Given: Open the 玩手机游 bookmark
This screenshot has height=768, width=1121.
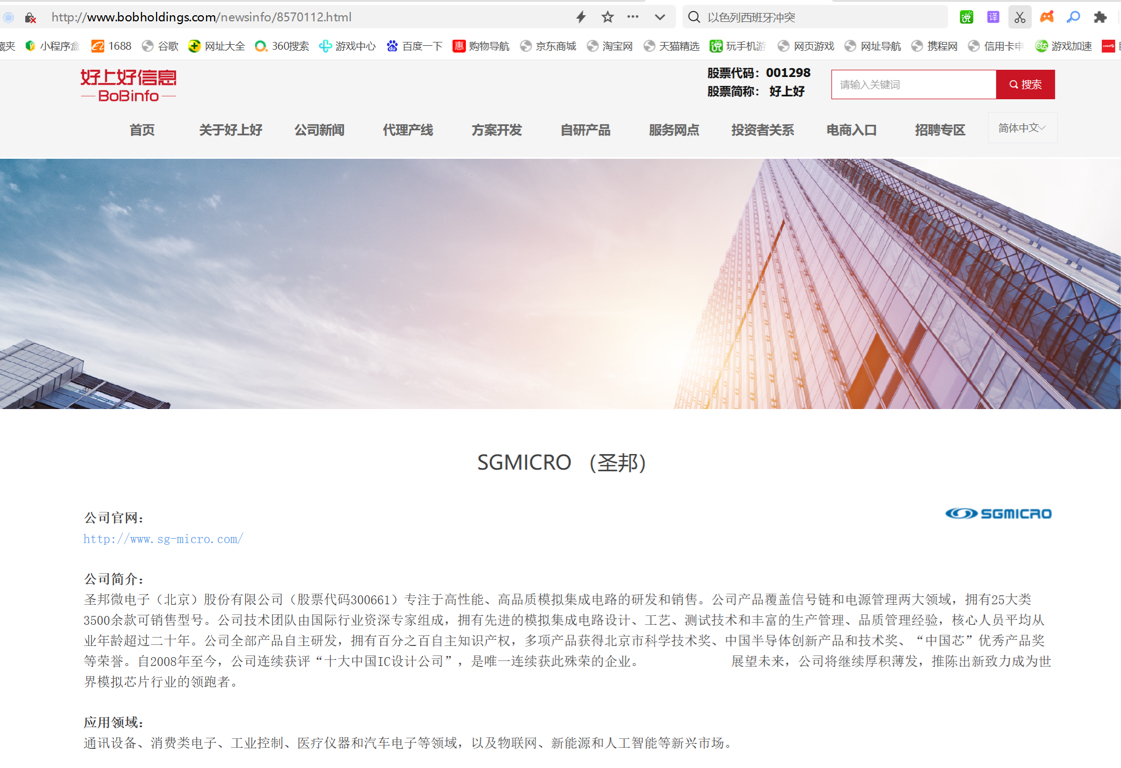Looking at the screenshot, I should pyautogui.click(x=738, y=46).
